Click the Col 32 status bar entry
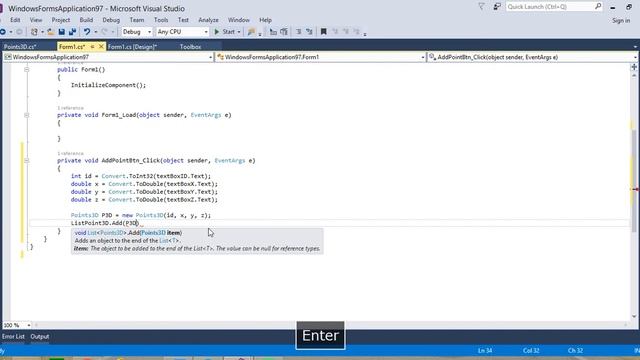640x360 pixels. [531, 351]
